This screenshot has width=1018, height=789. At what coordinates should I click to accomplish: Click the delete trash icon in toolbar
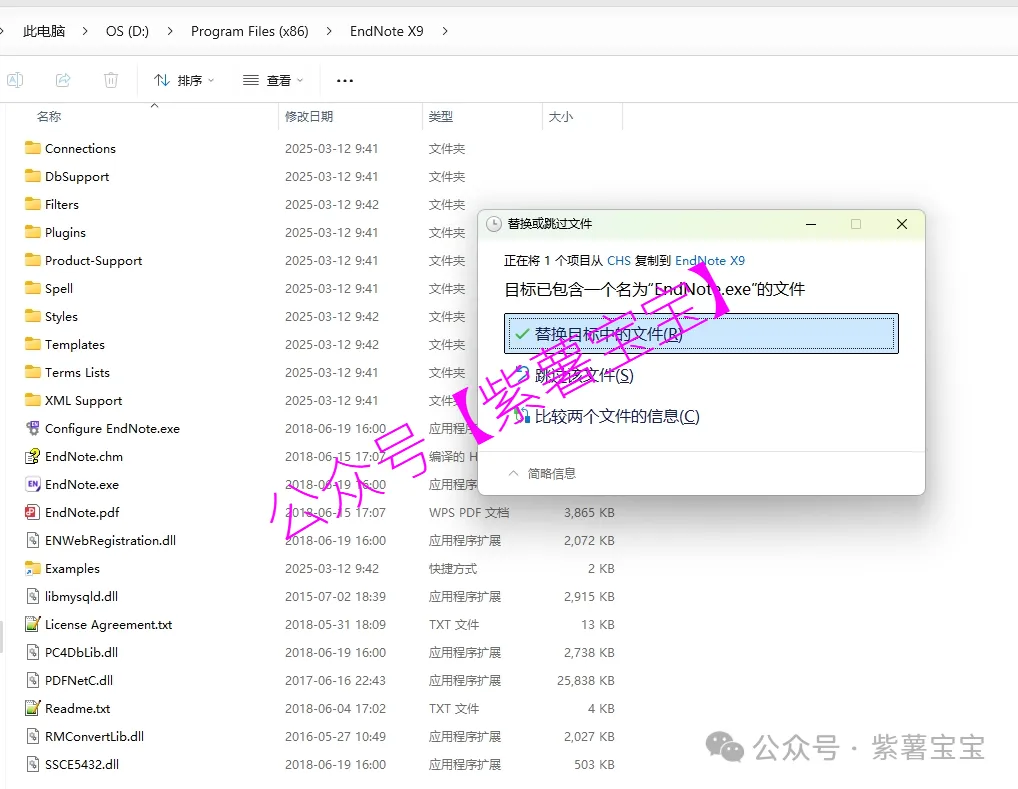(x=111, y=80)
